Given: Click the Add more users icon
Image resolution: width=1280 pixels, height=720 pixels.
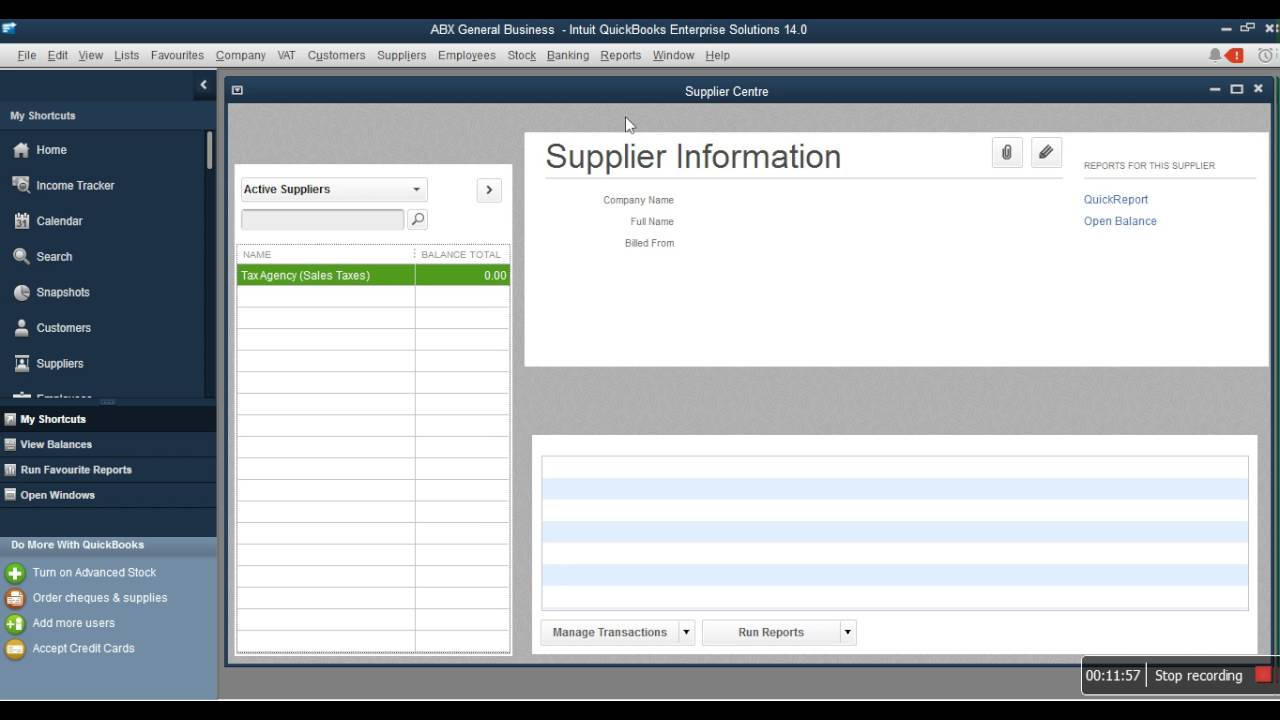Looking at the screenshot, I should tap(15, 624).
